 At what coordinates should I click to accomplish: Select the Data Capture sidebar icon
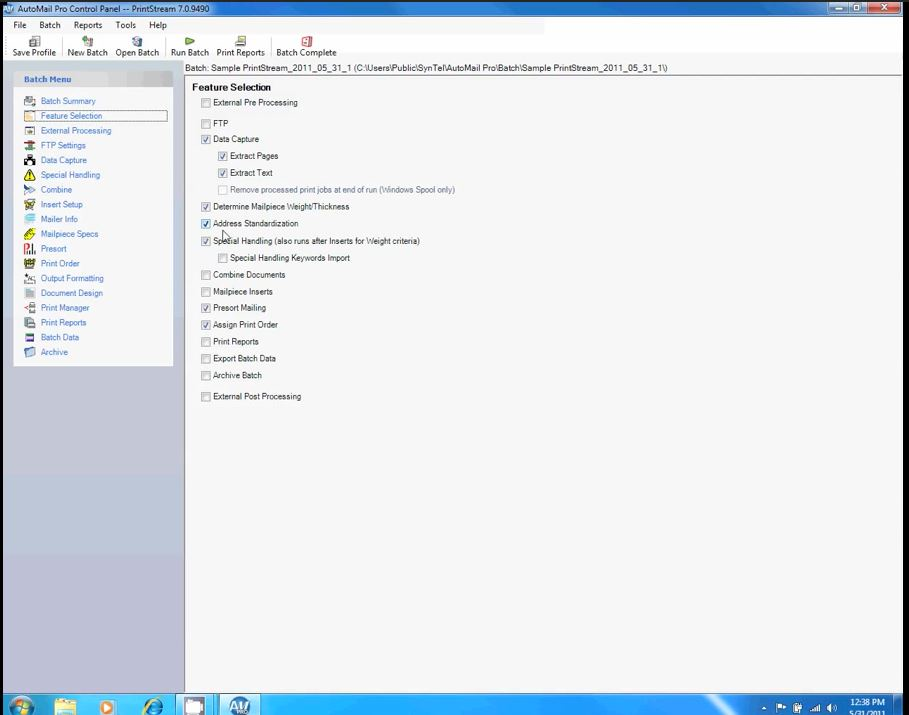[x=29, y=160]
